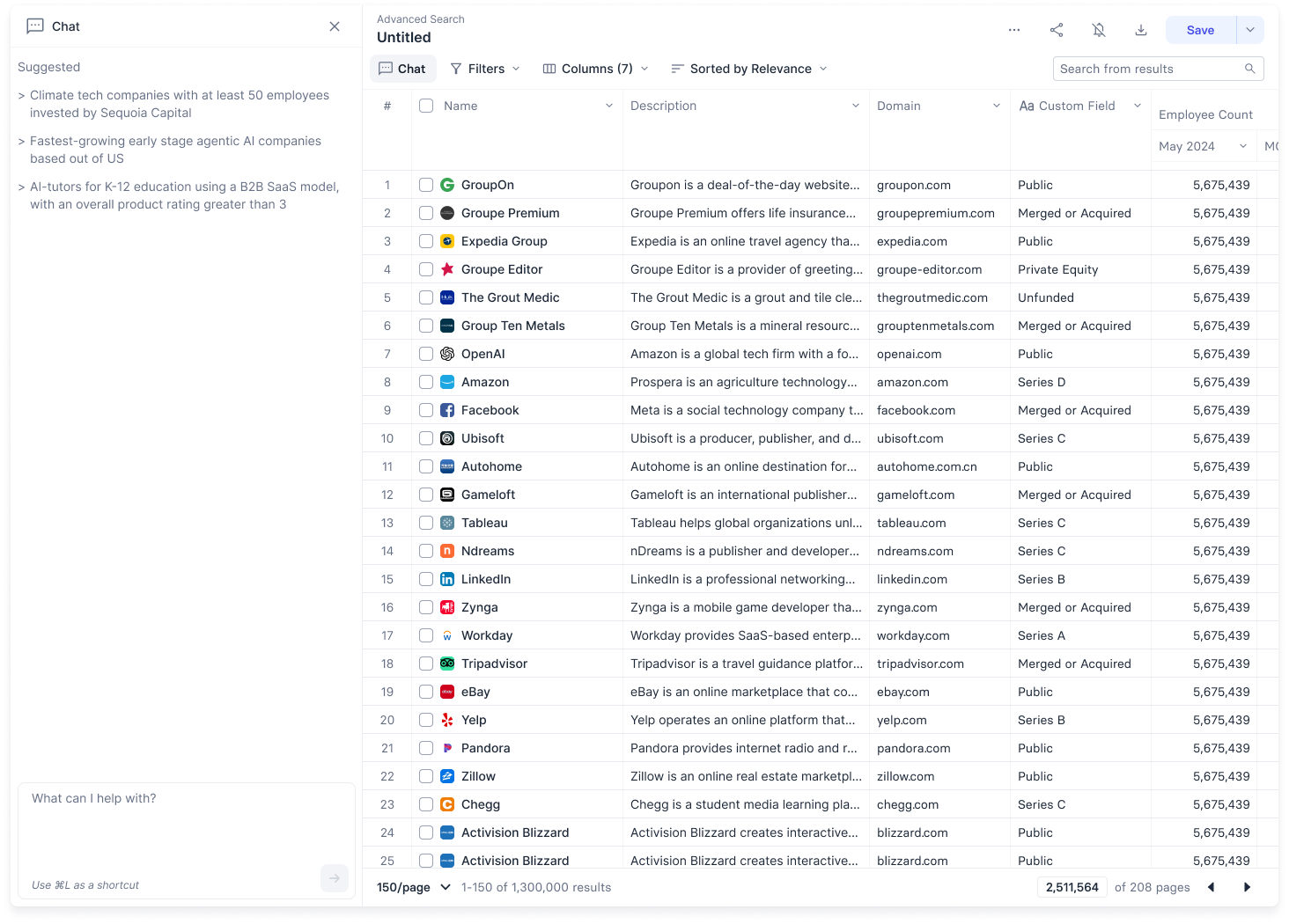
Task: Click the Search from results field
Action: pos(1159,69)
